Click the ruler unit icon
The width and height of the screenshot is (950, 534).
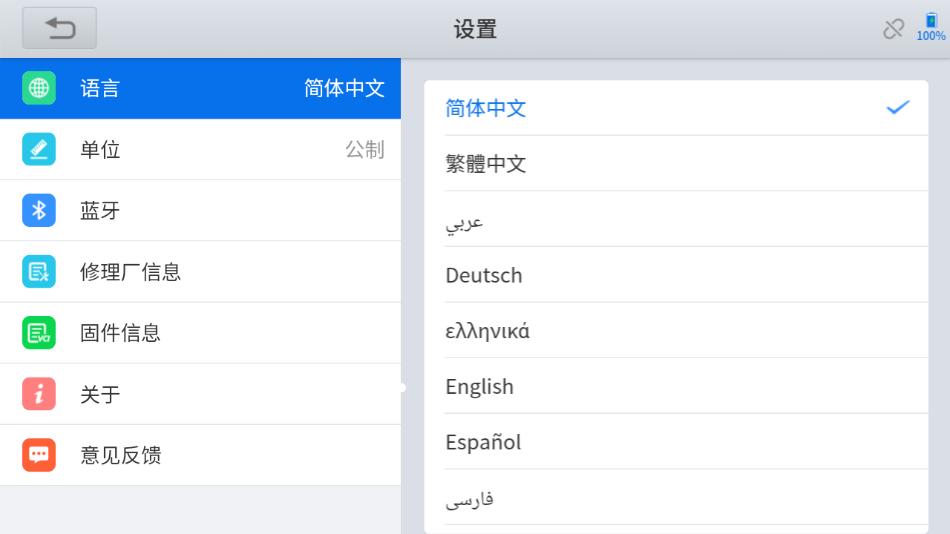pos(39,149)
